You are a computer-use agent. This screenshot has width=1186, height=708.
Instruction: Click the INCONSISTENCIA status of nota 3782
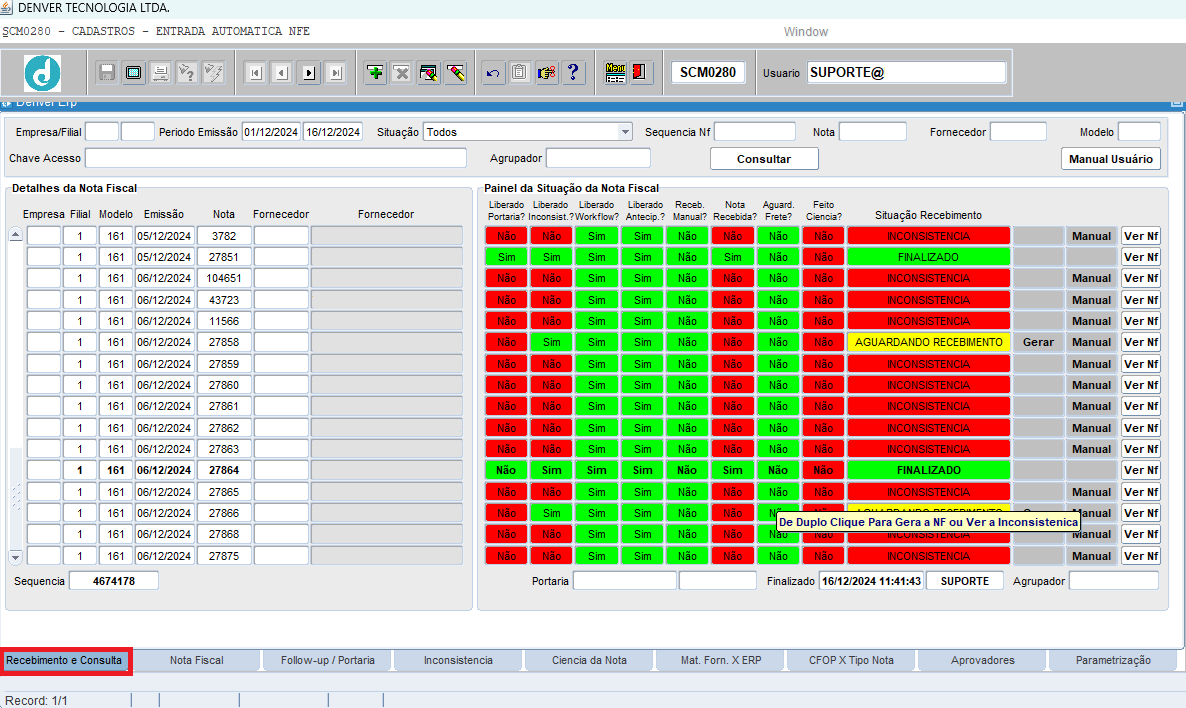pos(928,236)
